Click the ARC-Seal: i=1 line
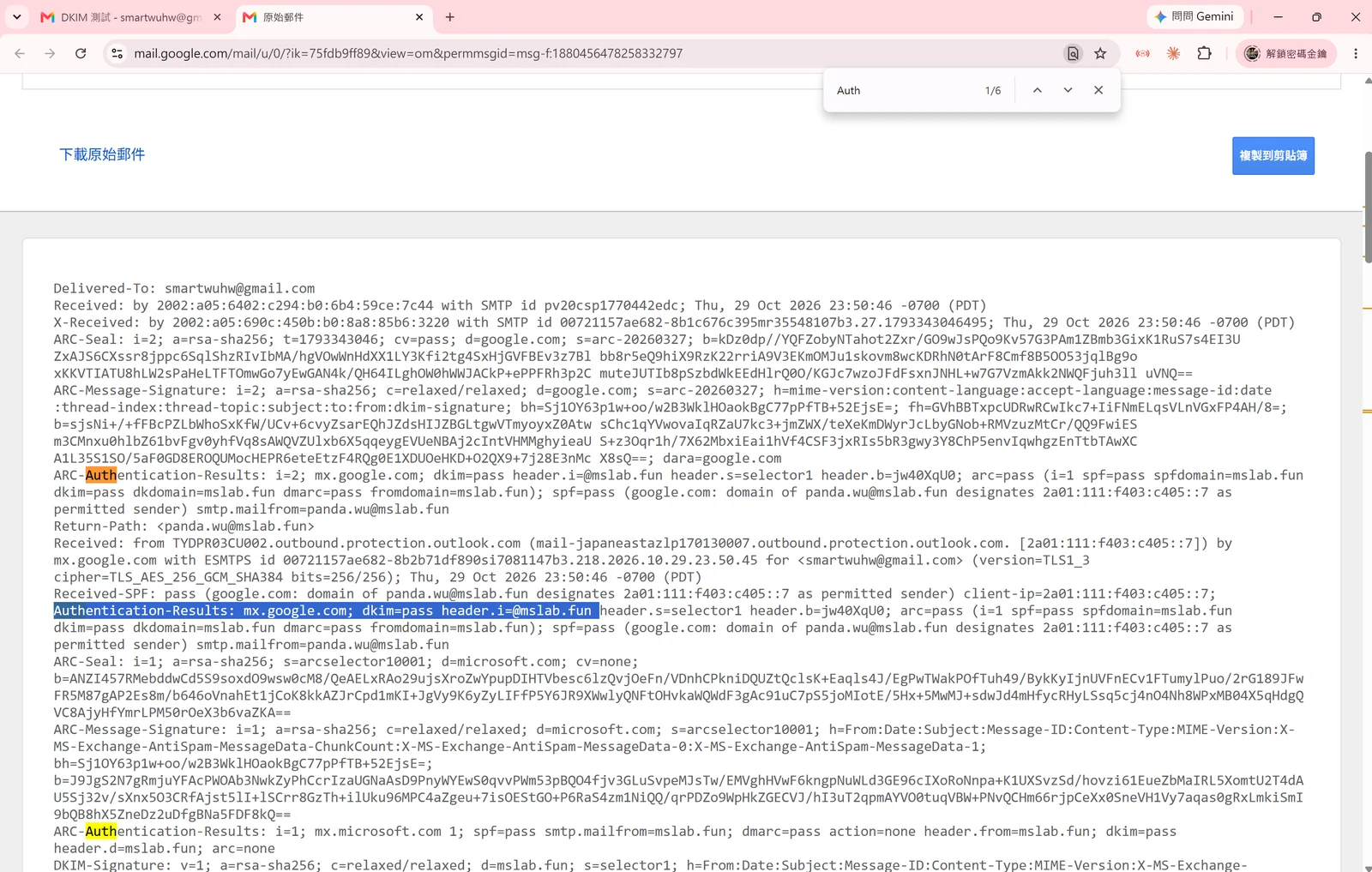This screenshot has height=872, width=1372. click(x=346, y=661)
